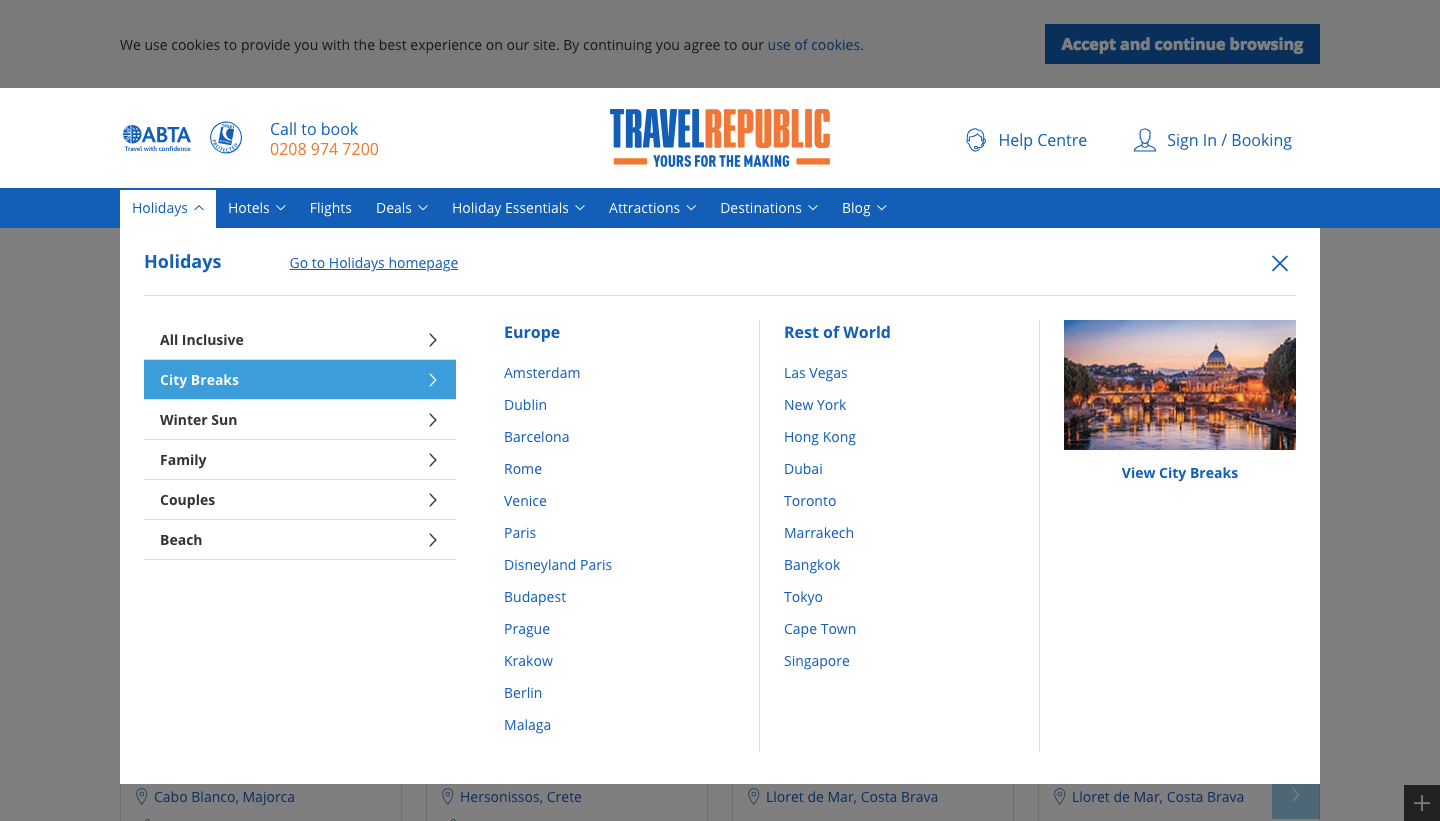Click the Europe column heading
The width and height of the screenshot is (1440, 821).
(x=532, y=332)
